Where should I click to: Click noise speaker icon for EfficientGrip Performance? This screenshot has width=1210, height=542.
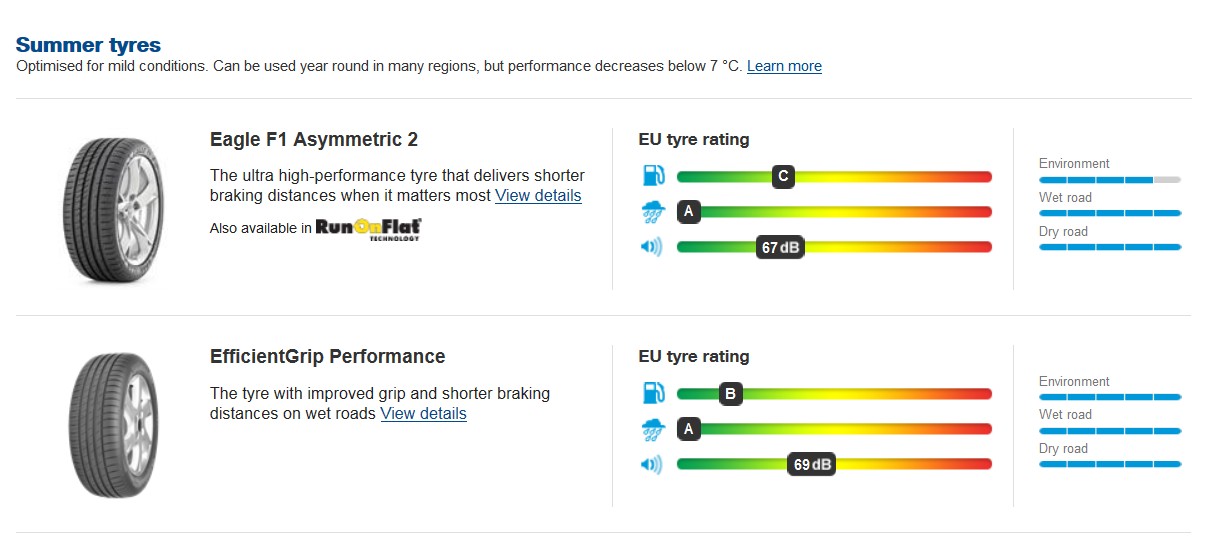pos(652,464)
